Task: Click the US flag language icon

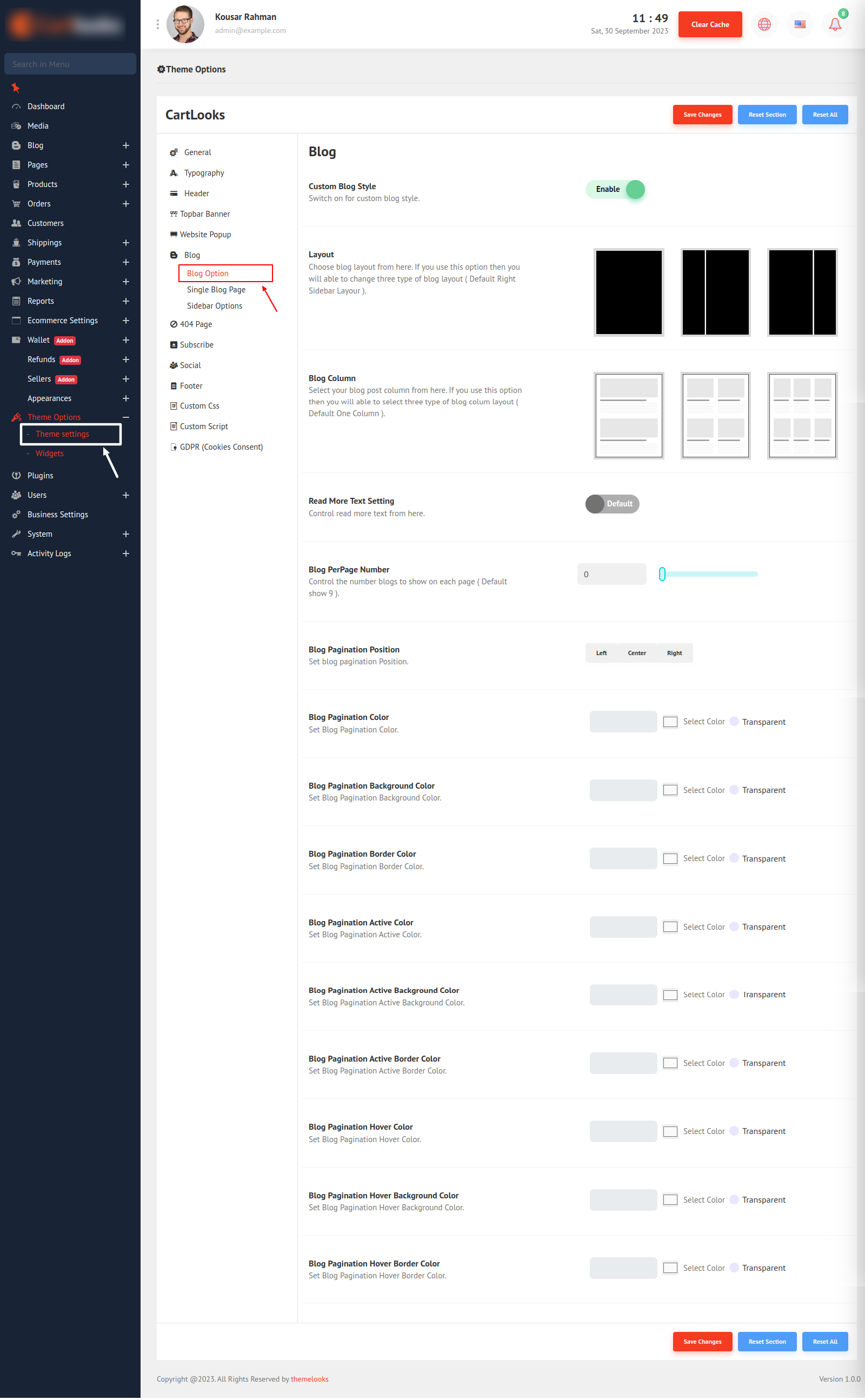Action: [x=799, y=24]
